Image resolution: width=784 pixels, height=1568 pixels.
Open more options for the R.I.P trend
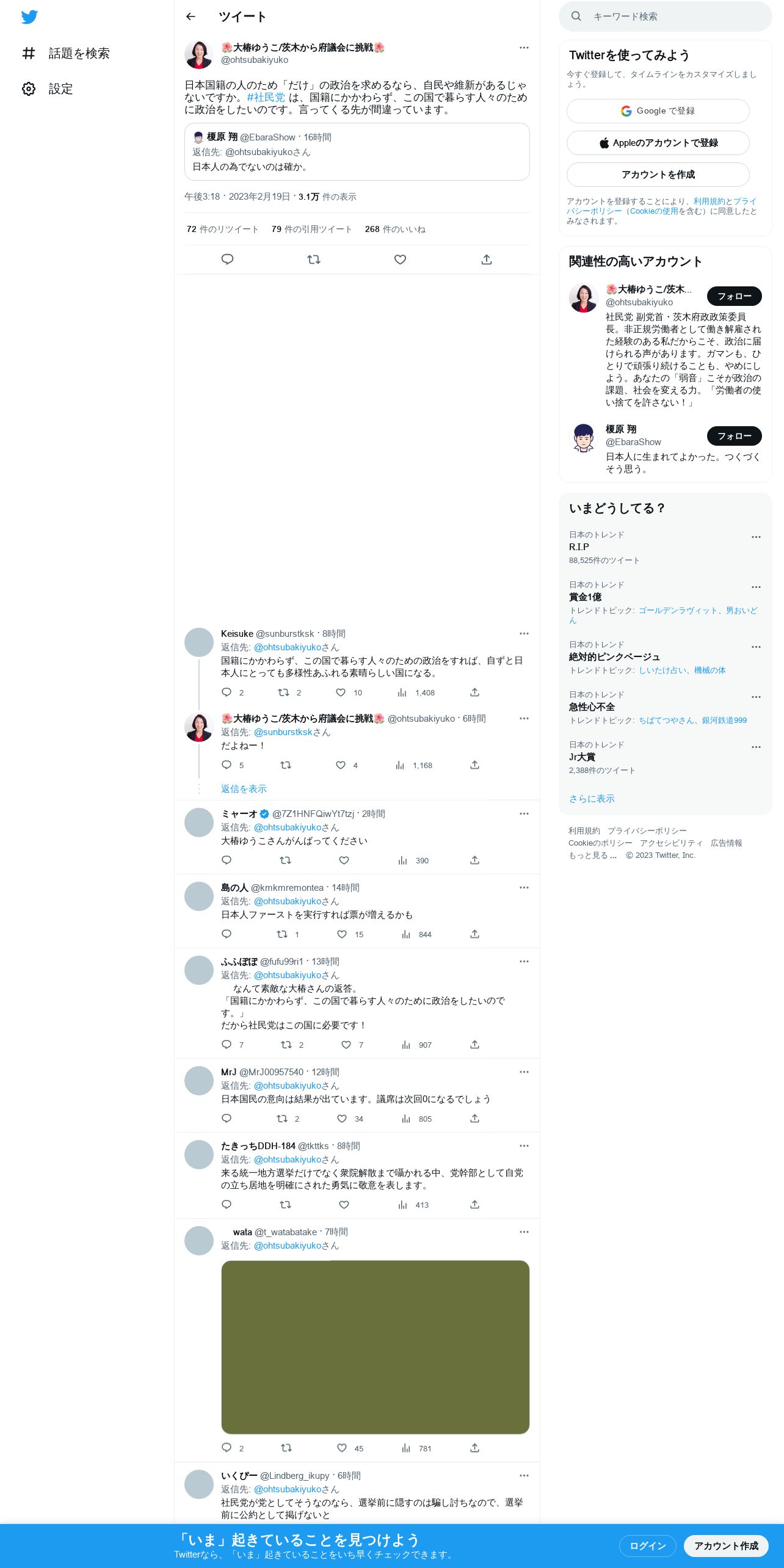tap(756, 537)
